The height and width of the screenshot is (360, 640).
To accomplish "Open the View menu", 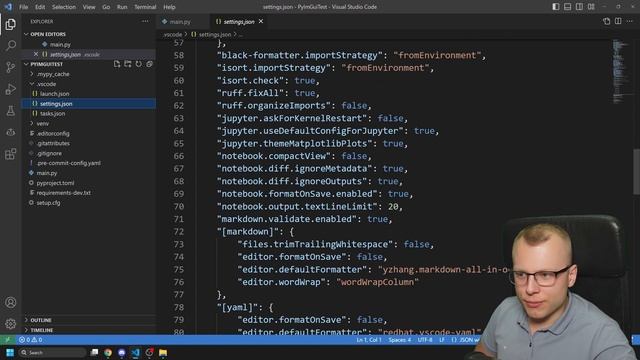I will (89, 7).
